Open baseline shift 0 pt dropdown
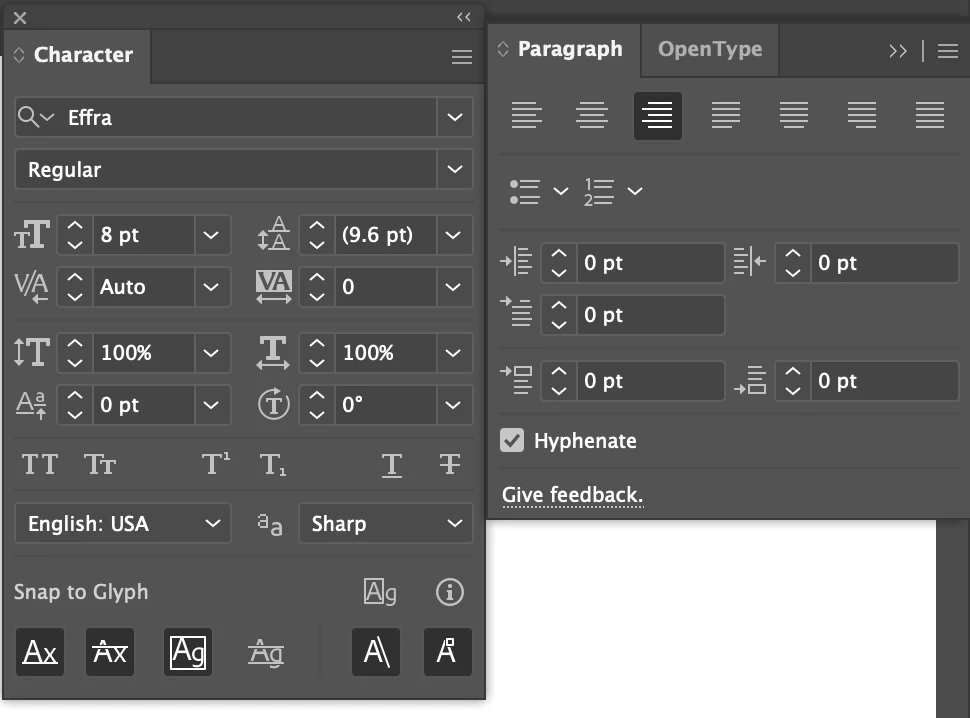This screenshot has width=970, height=718. (x=212, y=405)
